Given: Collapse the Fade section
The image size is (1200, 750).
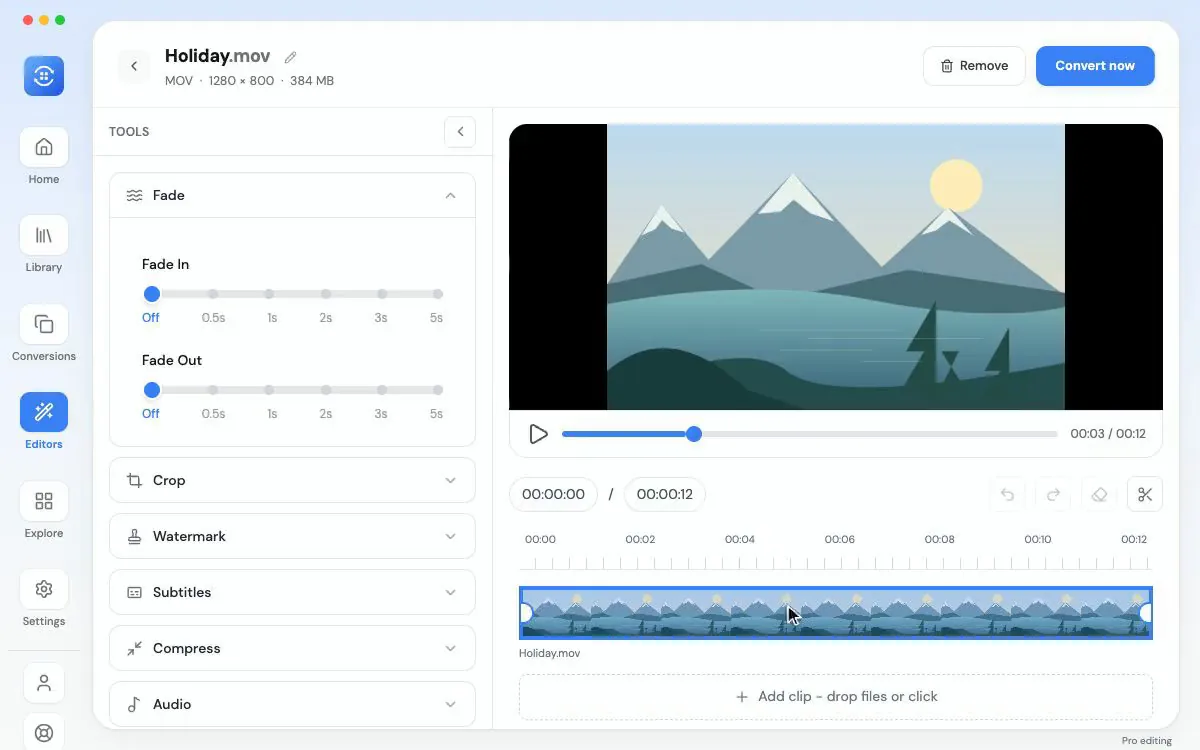Looking at the screenshot, I should click(450, 195).
